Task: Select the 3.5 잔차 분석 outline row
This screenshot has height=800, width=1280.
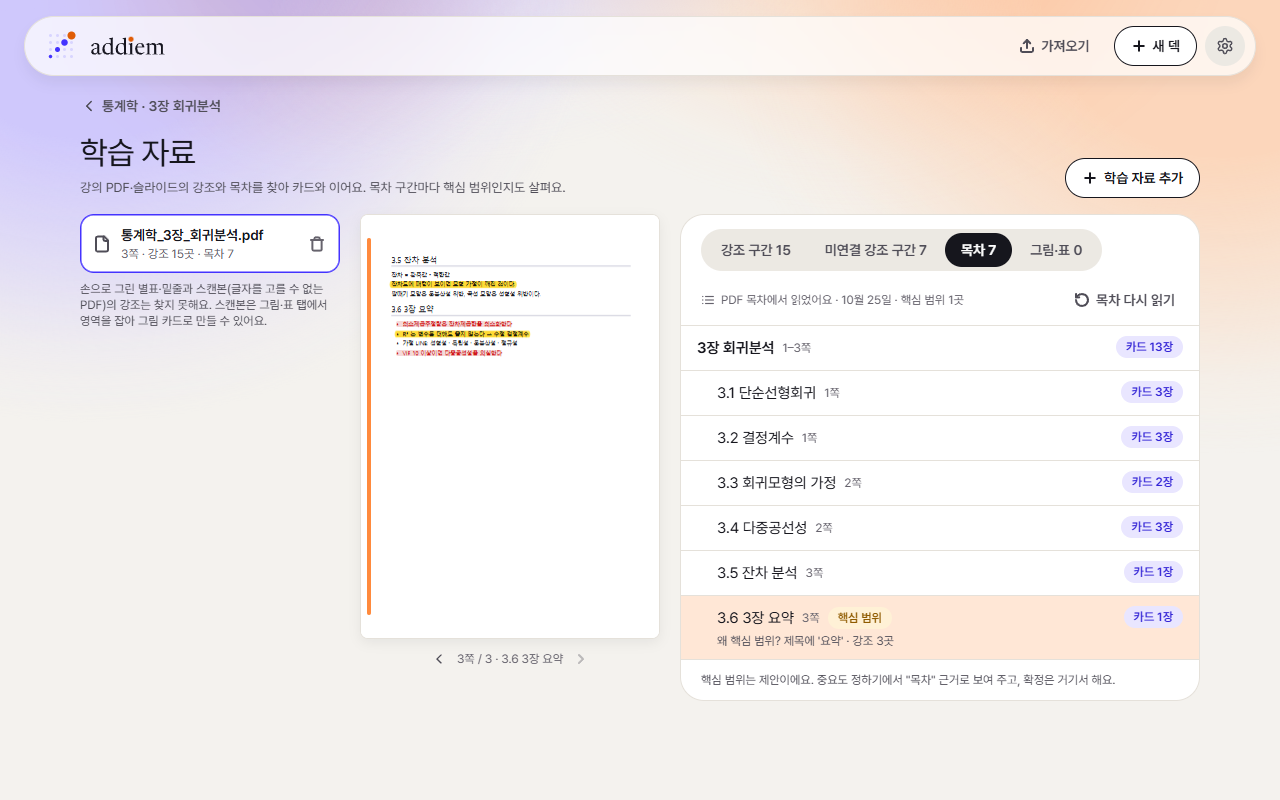Action: [x=940, y=573]
